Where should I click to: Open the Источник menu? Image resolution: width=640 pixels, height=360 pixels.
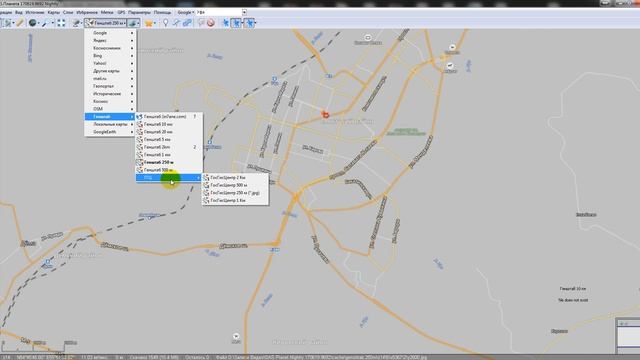click(35, 12)
